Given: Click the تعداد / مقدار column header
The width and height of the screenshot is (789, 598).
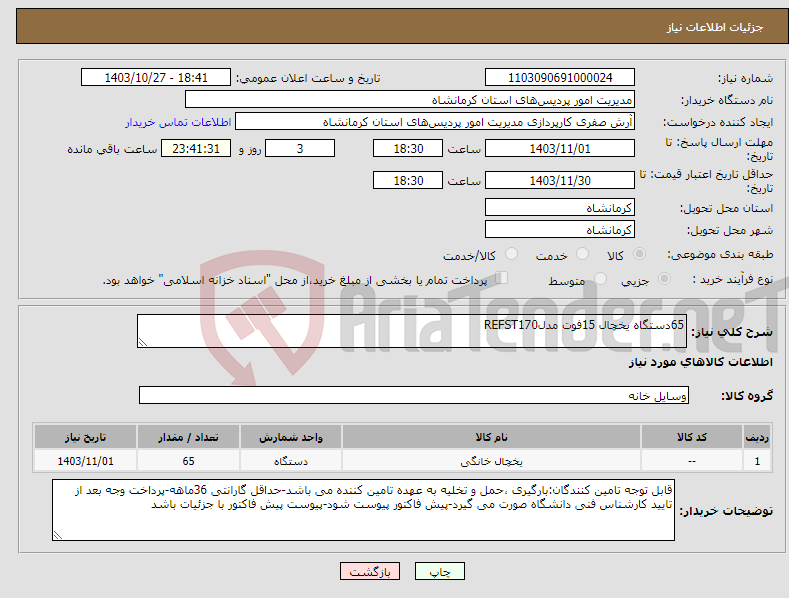Looking at the screenshot, I should [x=188, y=437].
